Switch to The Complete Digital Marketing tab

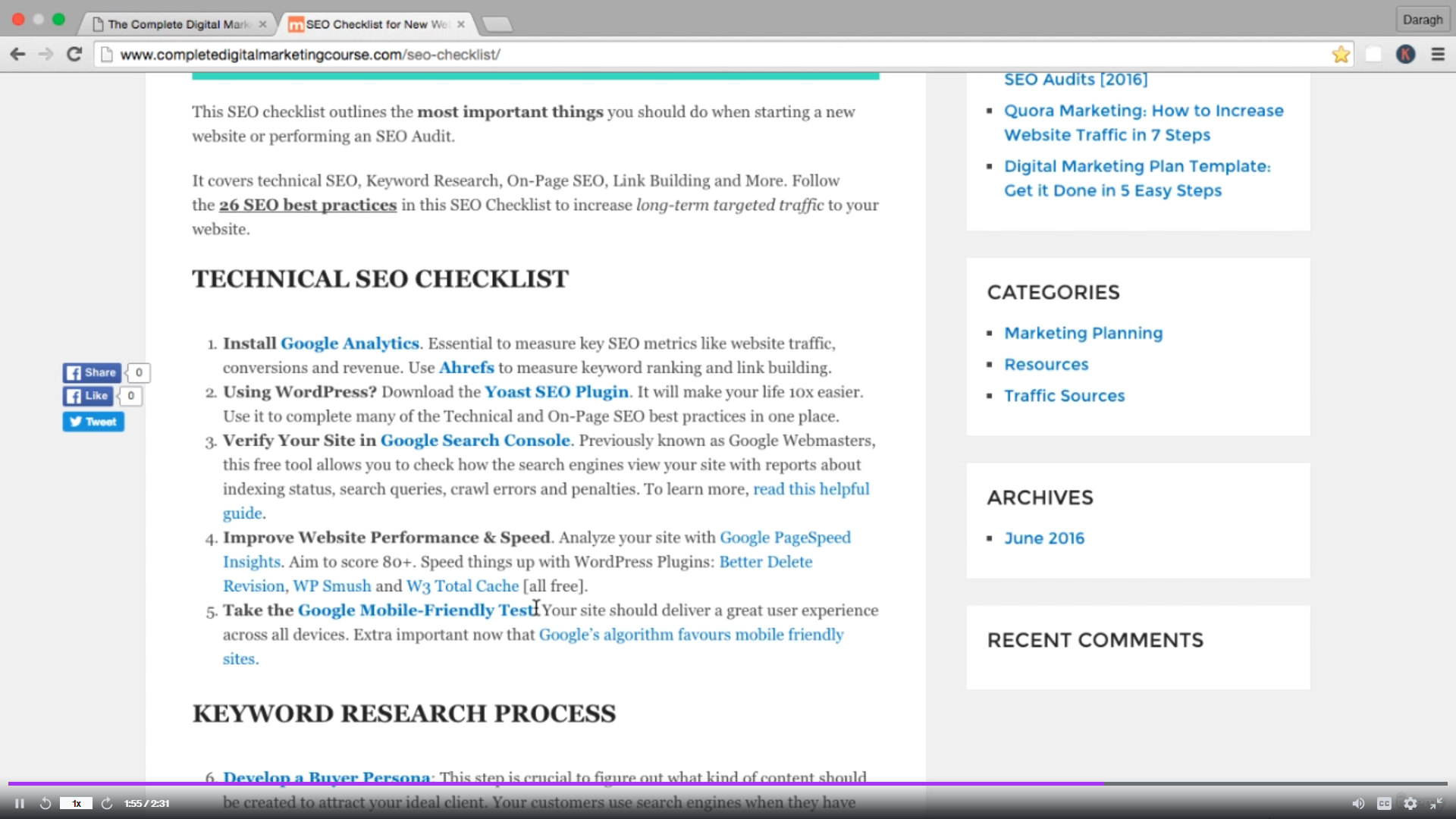tap(178, 24)
